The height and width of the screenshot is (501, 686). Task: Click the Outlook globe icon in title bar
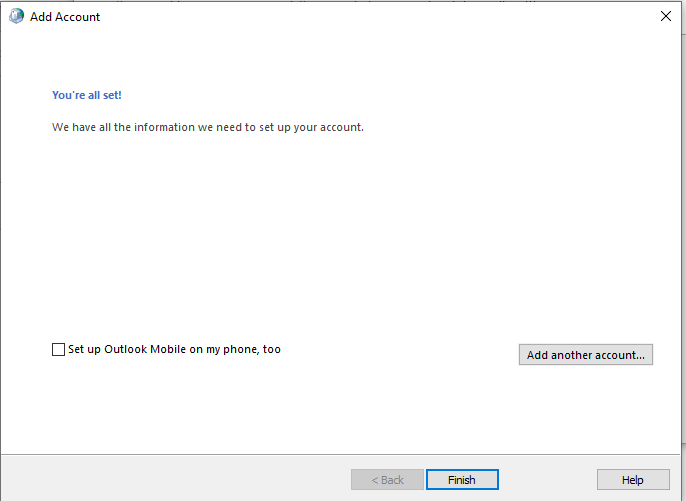(16, 16)
